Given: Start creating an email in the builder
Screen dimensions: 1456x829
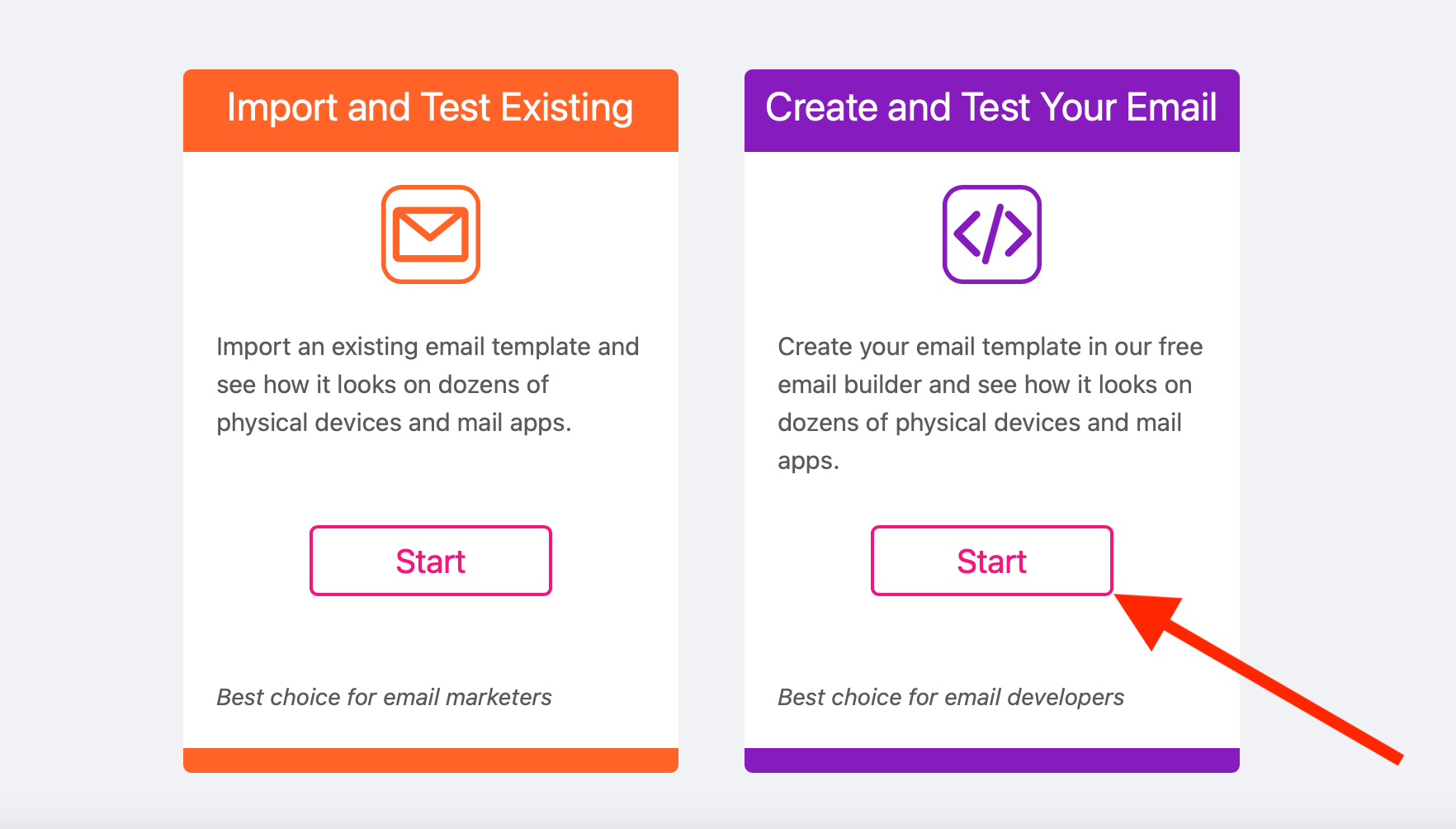Looking at the screenshot, I should (x=992, y=561).
